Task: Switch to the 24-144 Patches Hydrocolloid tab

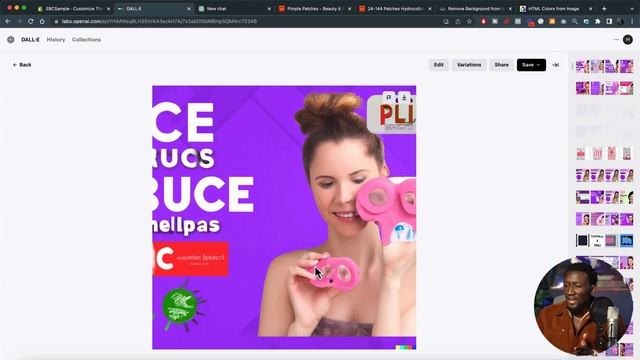Action: click(x=395, y=9)
